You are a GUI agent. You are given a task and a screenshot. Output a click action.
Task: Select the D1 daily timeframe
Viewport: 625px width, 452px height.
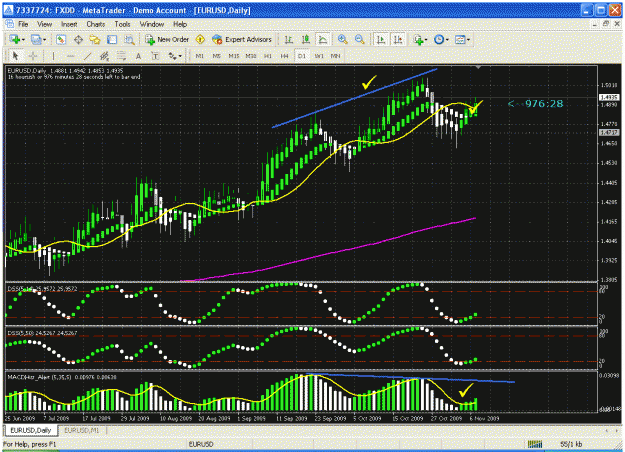tap(302, 56)
